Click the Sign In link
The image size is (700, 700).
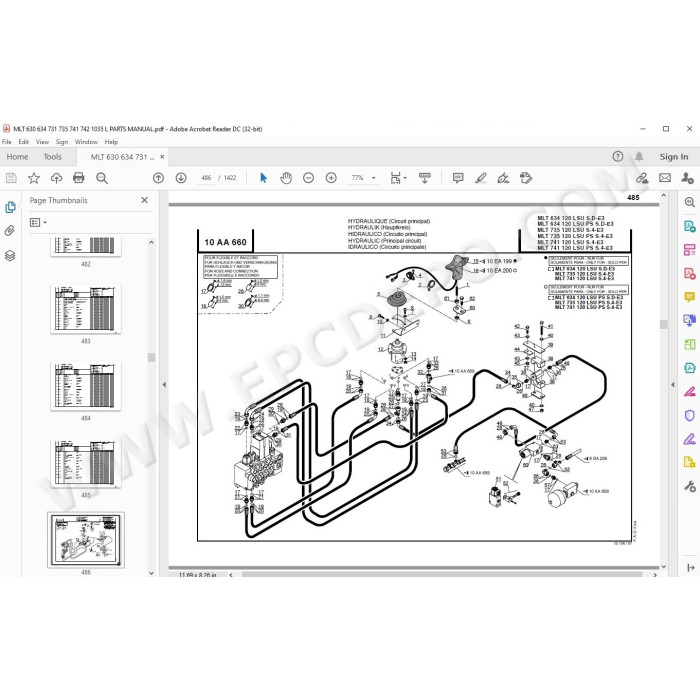click(x=674, y=157)
